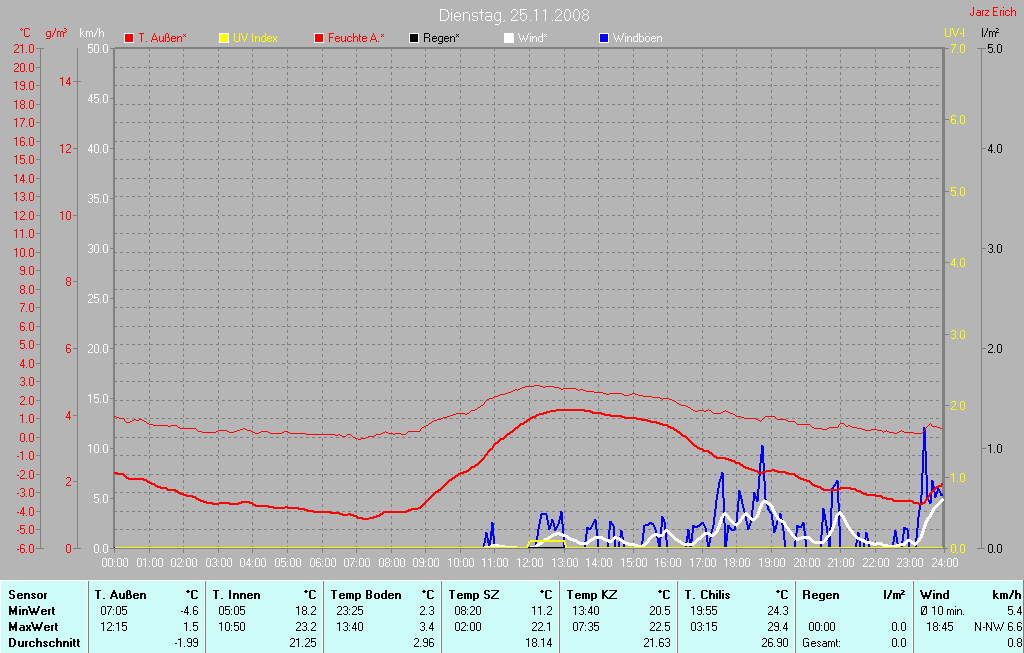Click the white Wind legend swatch
1024x653 pixels.
pyautogui.click(x=509, y=38)
